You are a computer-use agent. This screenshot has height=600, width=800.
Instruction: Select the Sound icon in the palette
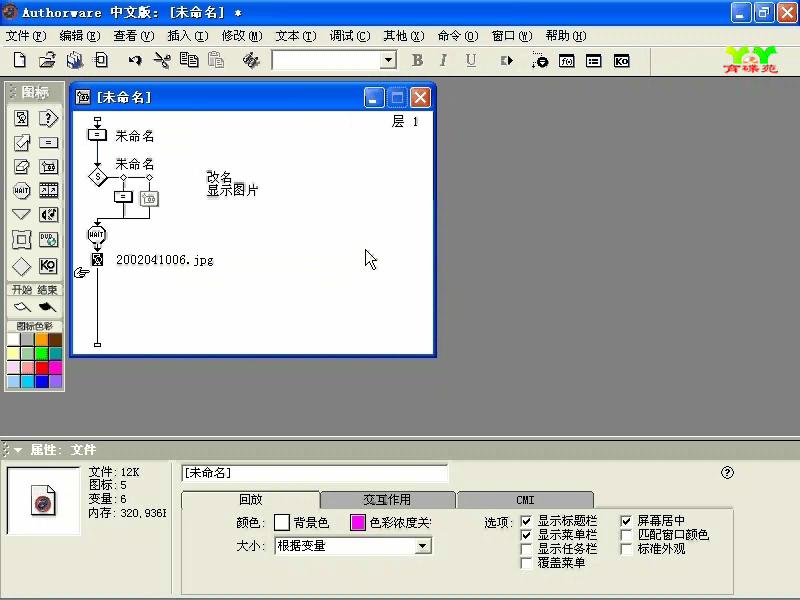pyautogui.click(x=48, y=214)
